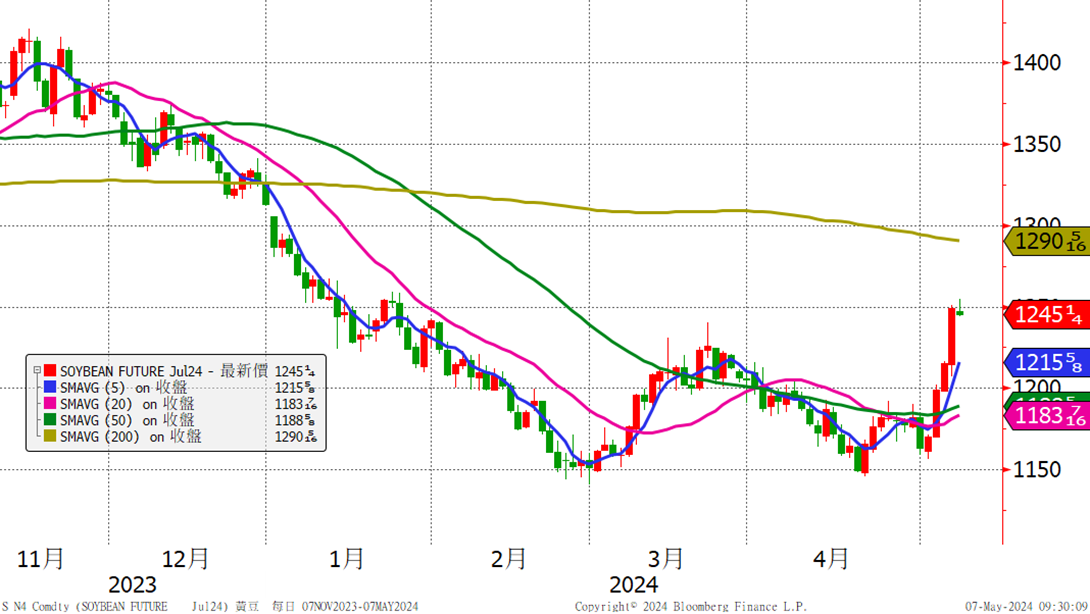Collapse the legend tree with the minus box
The image size is (1090, 614).
pos(37,371)
